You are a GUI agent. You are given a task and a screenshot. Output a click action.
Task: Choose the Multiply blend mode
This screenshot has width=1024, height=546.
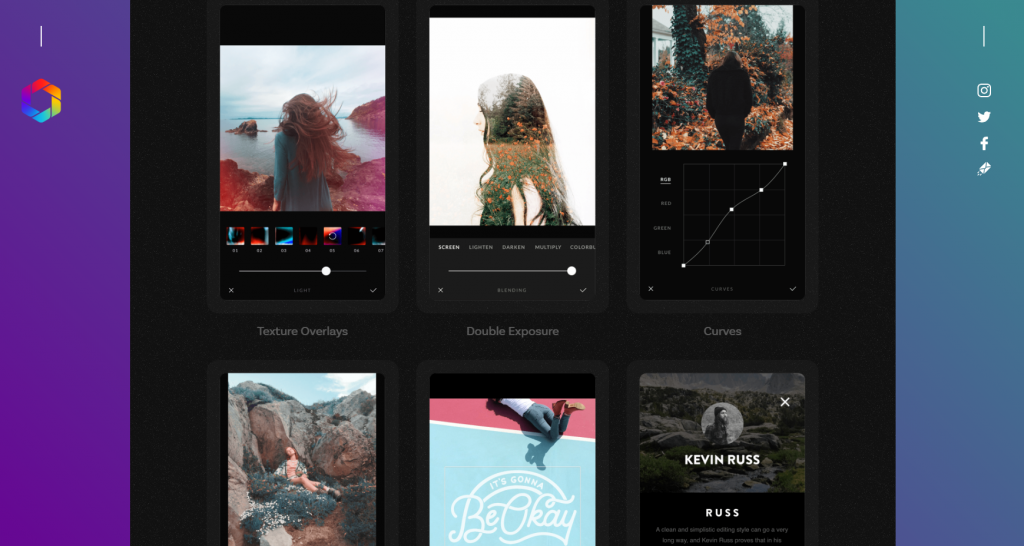click(x=548, y=248)
